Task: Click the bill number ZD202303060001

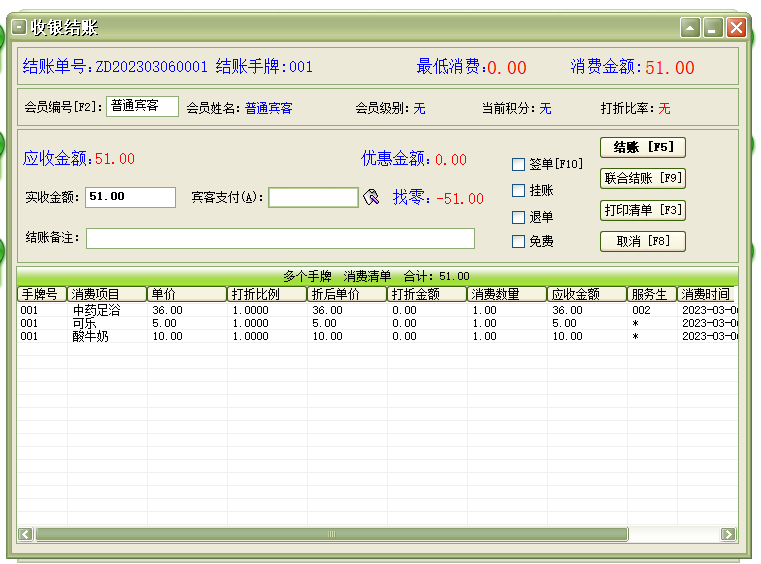Action: point(151,66)
